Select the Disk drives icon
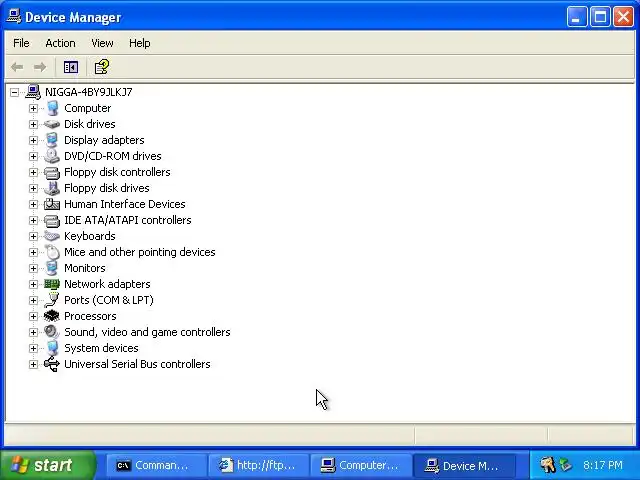Viewport: 640px width, 480px height. click(x=52, y=124)
